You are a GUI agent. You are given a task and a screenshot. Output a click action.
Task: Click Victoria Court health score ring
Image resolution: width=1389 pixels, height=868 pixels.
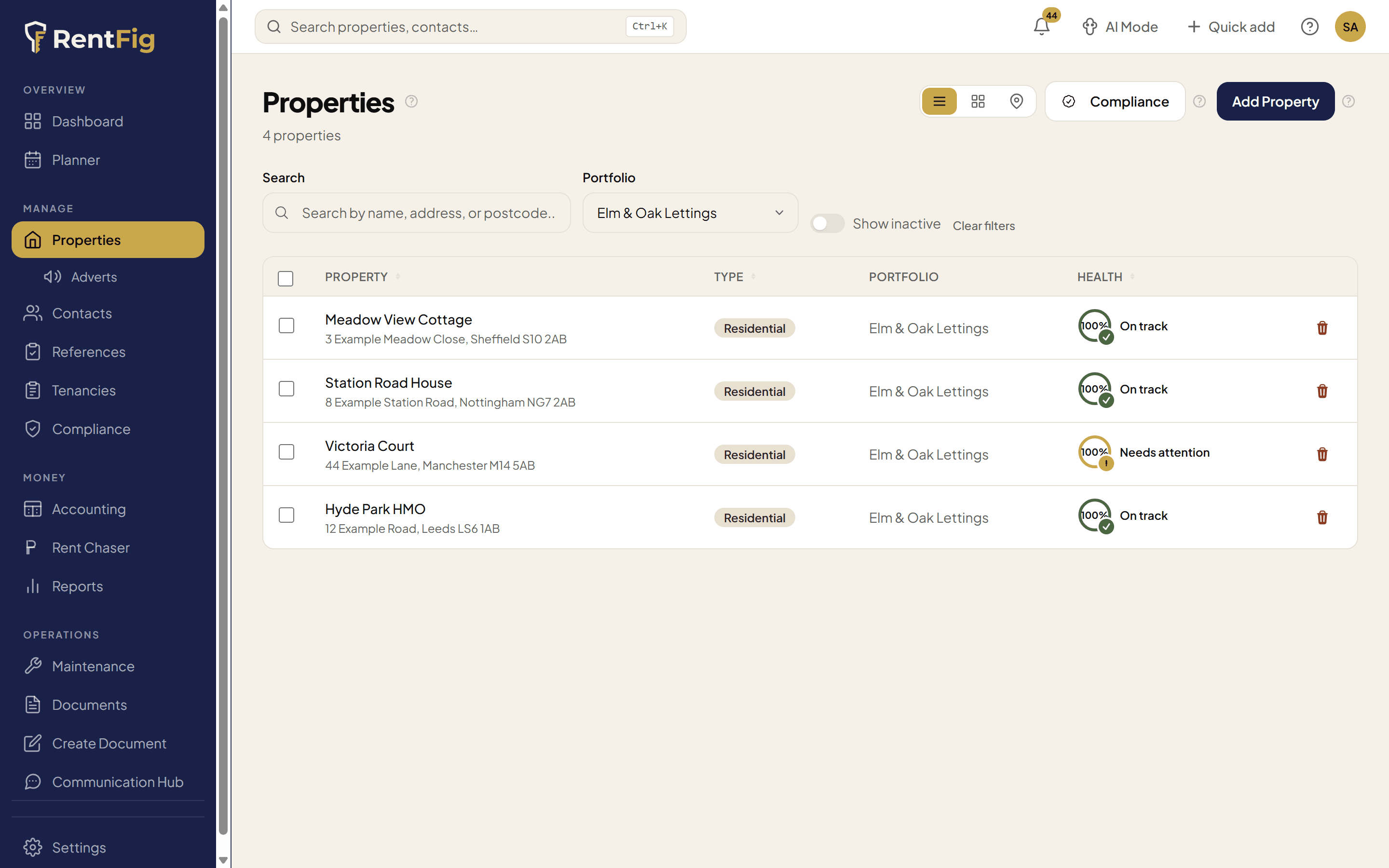pos(1094,453)
